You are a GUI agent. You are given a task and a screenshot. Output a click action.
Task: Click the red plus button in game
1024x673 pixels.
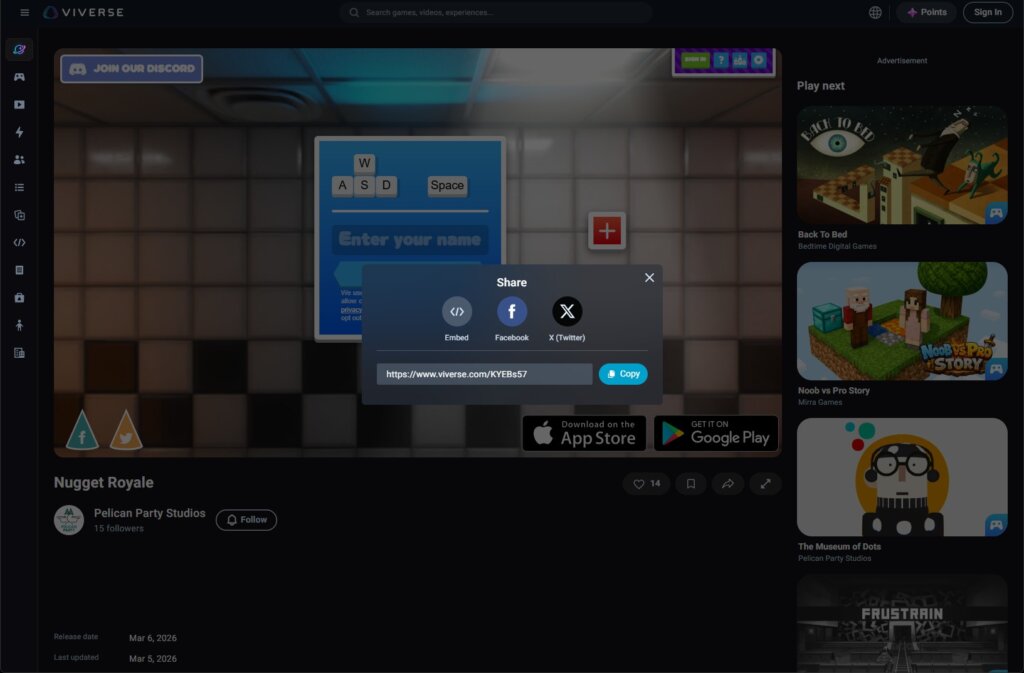(x=607, y=230)
